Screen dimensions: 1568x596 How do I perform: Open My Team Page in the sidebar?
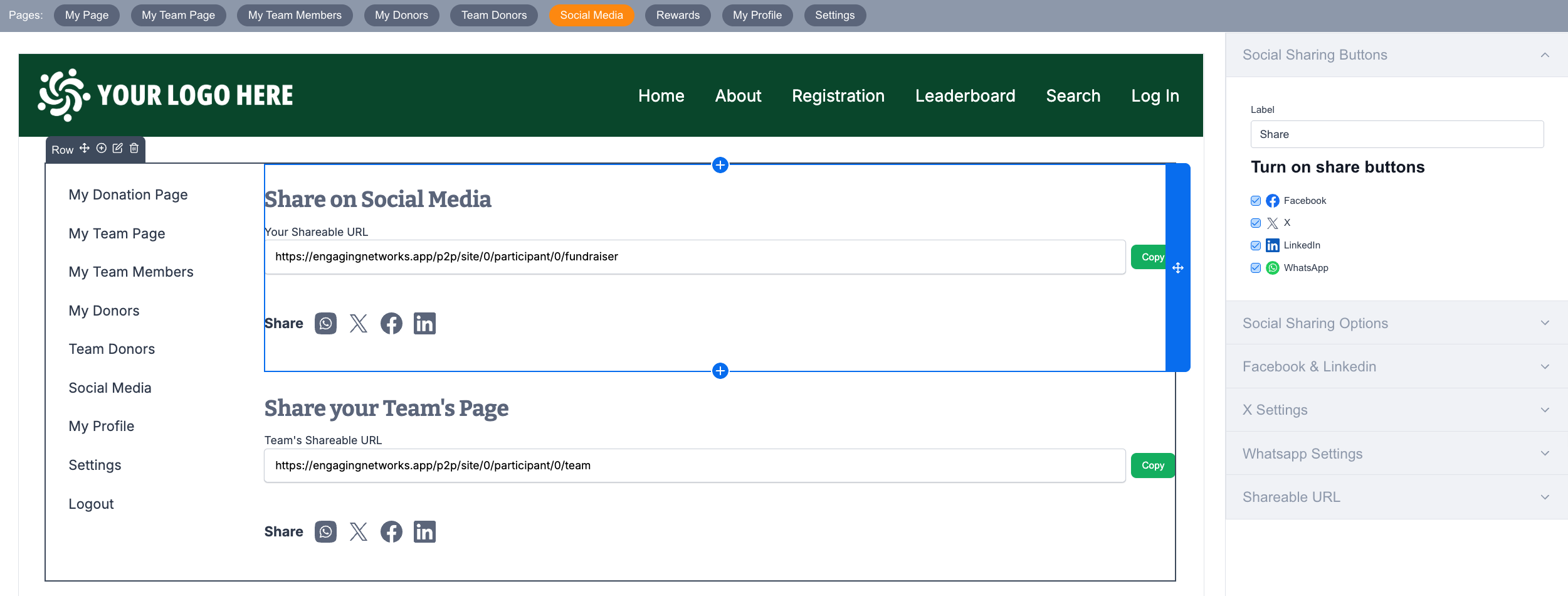[117, 234]
